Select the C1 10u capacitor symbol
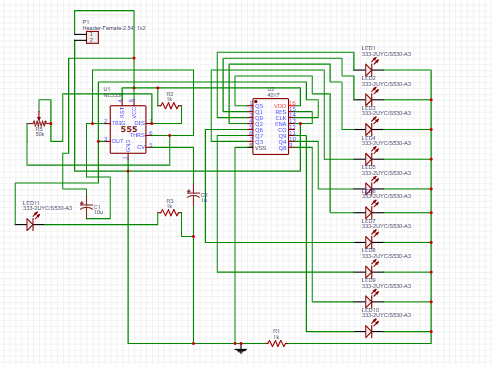Screen dimensions: 492x365 [x=87, y=207]
